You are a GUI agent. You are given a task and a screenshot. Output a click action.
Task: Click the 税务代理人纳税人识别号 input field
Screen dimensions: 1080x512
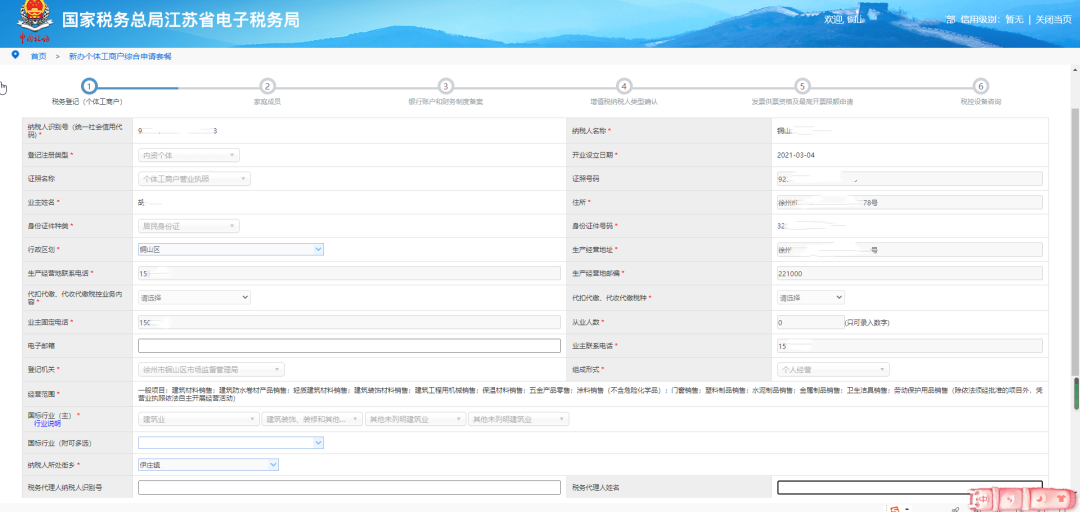pyautogui.click(x=349, y=488)
